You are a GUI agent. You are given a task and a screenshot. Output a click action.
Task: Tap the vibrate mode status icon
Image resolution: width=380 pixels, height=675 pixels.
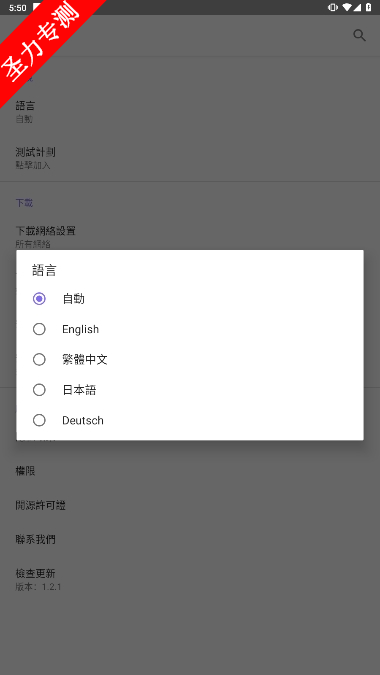tap(333, 7)
